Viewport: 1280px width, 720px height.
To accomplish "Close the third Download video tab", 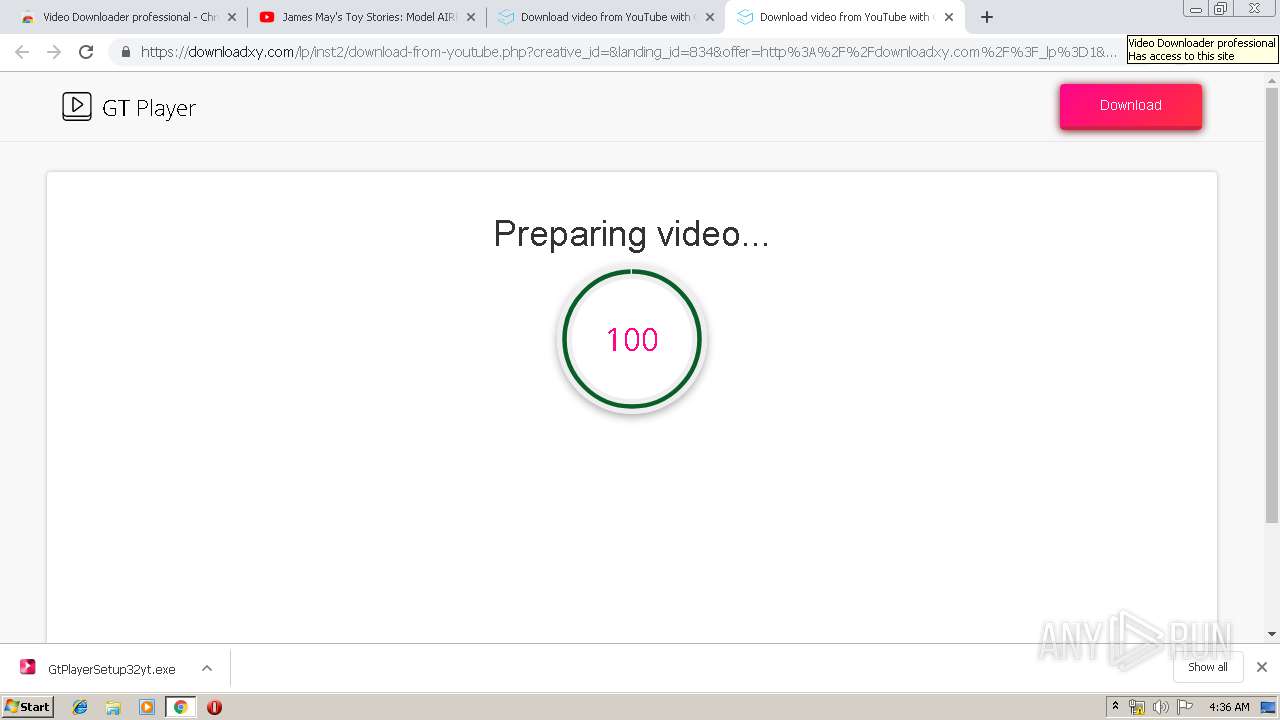I will (x=710, y=17).
